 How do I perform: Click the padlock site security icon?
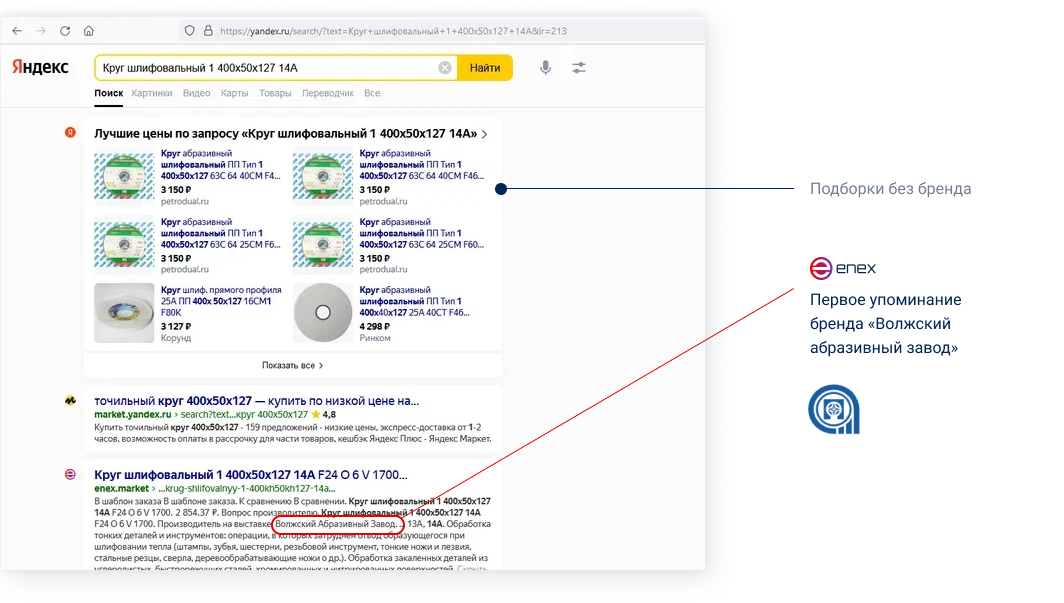208,31
